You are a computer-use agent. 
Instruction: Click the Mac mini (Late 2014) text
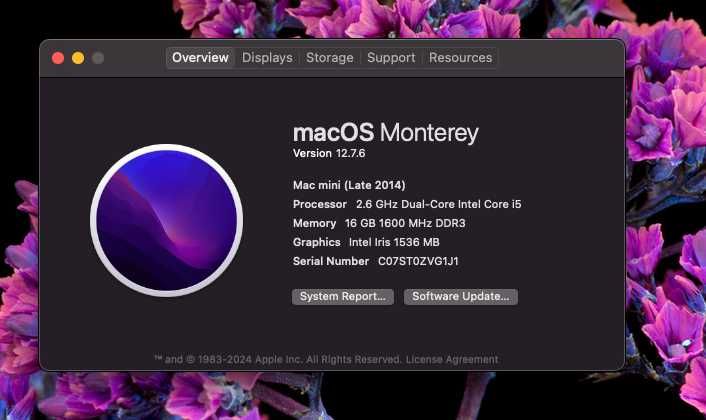tap(349, 185)
